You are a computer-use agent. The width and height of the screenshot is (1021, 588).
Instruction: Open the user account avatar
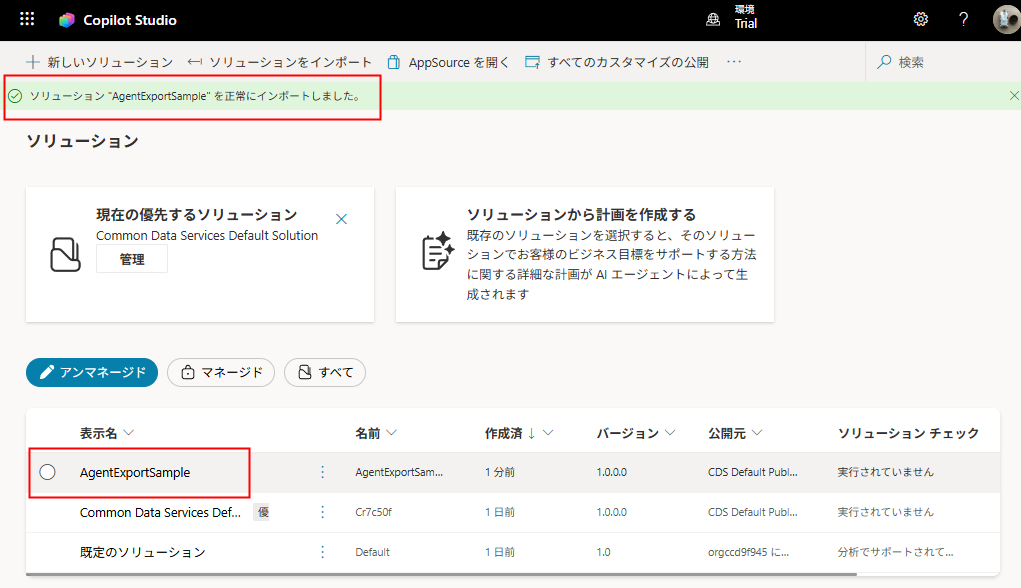point(1006,19)
